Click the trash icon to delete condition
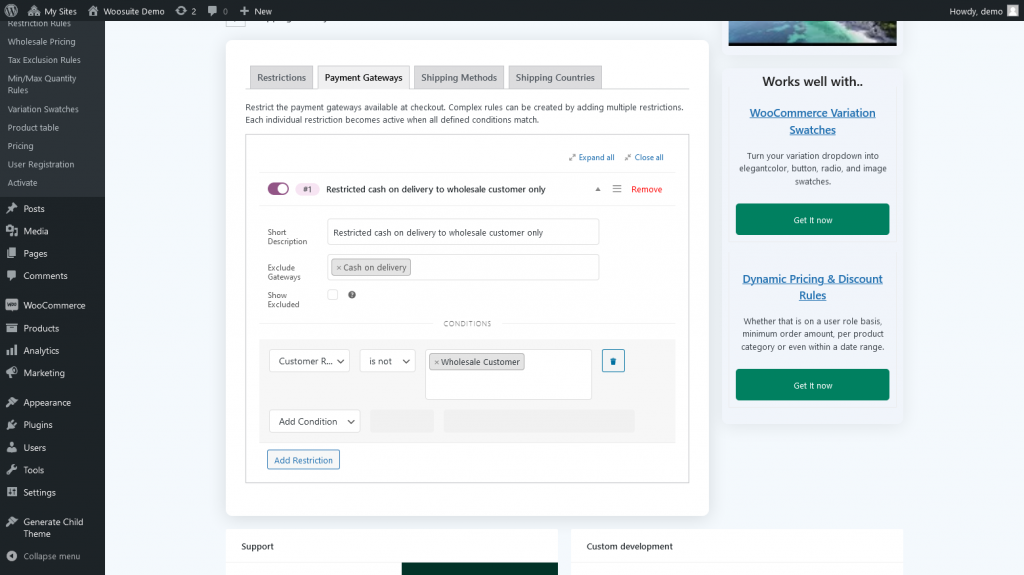 (x=613, y=361)
